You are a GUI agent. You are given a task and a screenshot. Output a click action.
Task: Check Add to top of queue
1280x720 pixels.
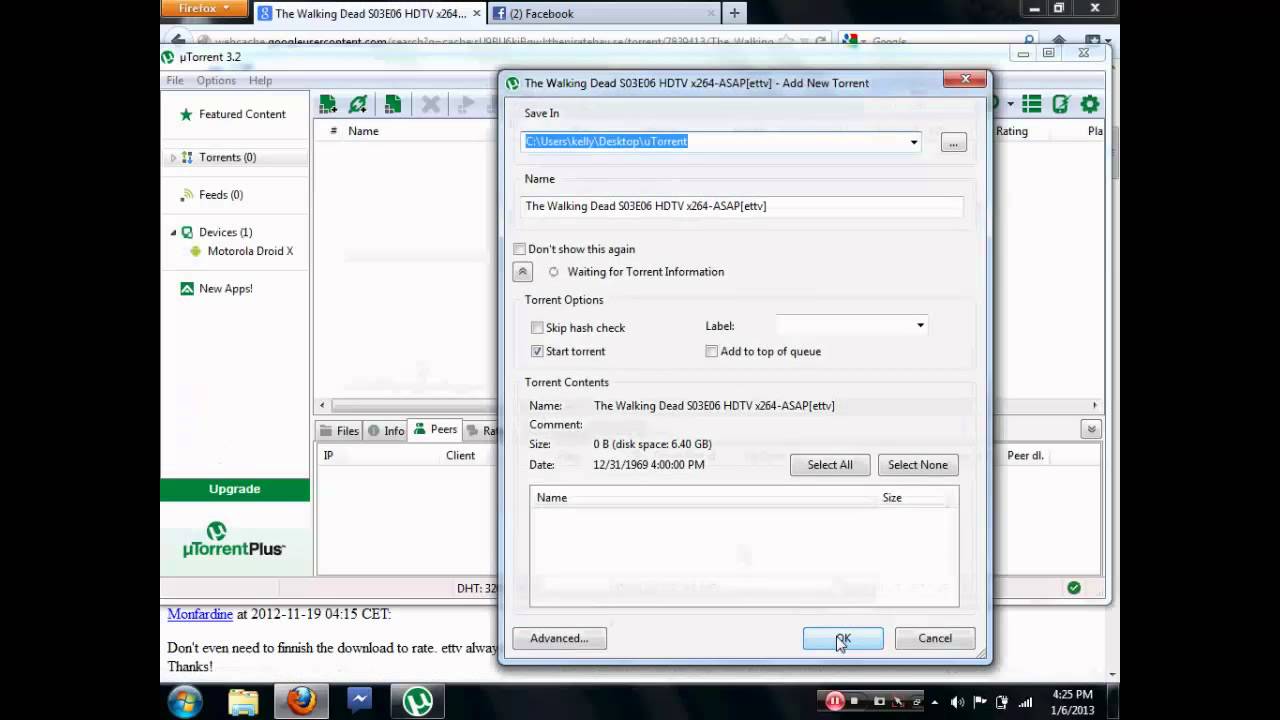pyautogui.click(x=711, y=351)
